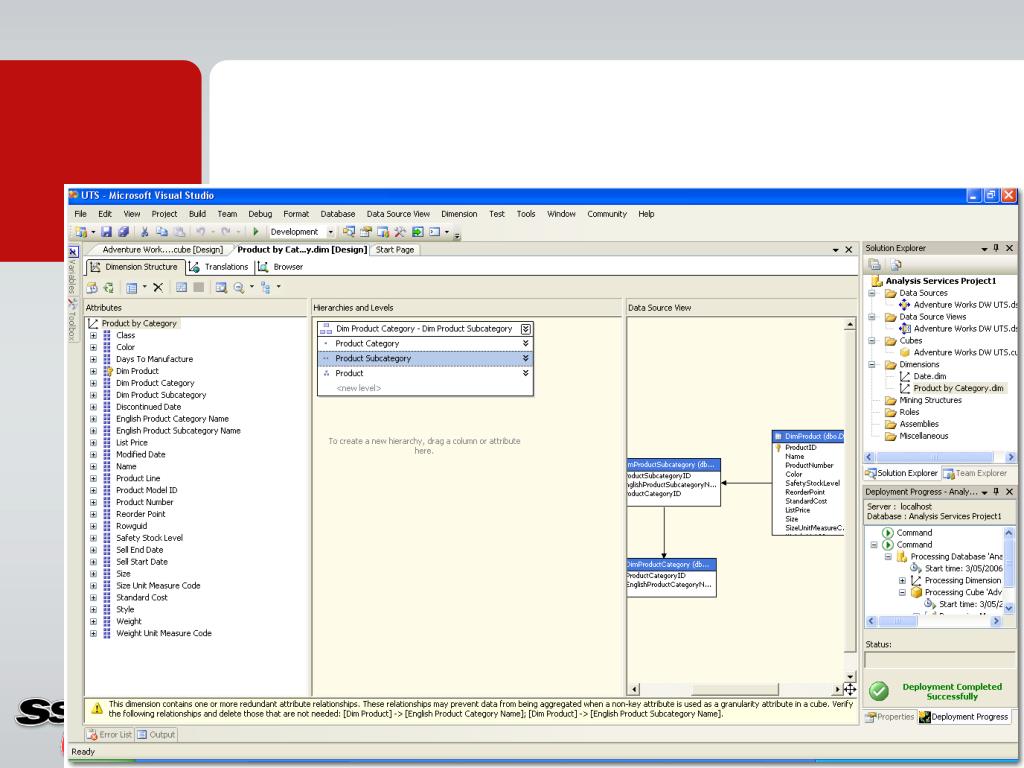
Task: Click the view attributes list icon in dimension toolbar
Action: pos(132,287)
